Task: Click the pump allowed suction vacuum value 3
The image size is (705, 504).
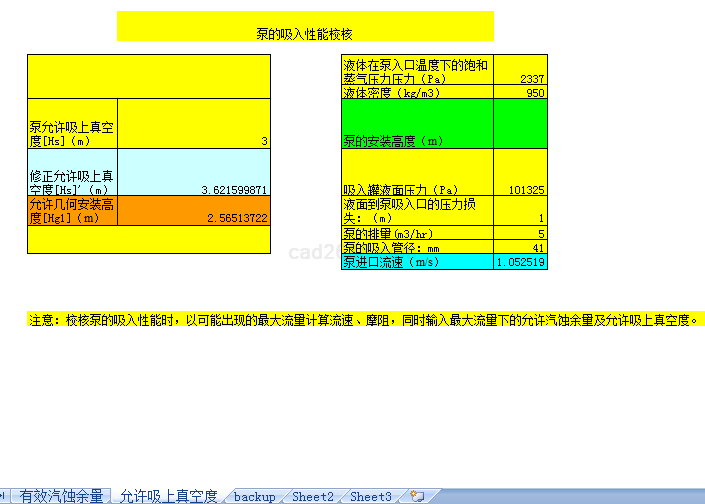Action: click(194, 124)
